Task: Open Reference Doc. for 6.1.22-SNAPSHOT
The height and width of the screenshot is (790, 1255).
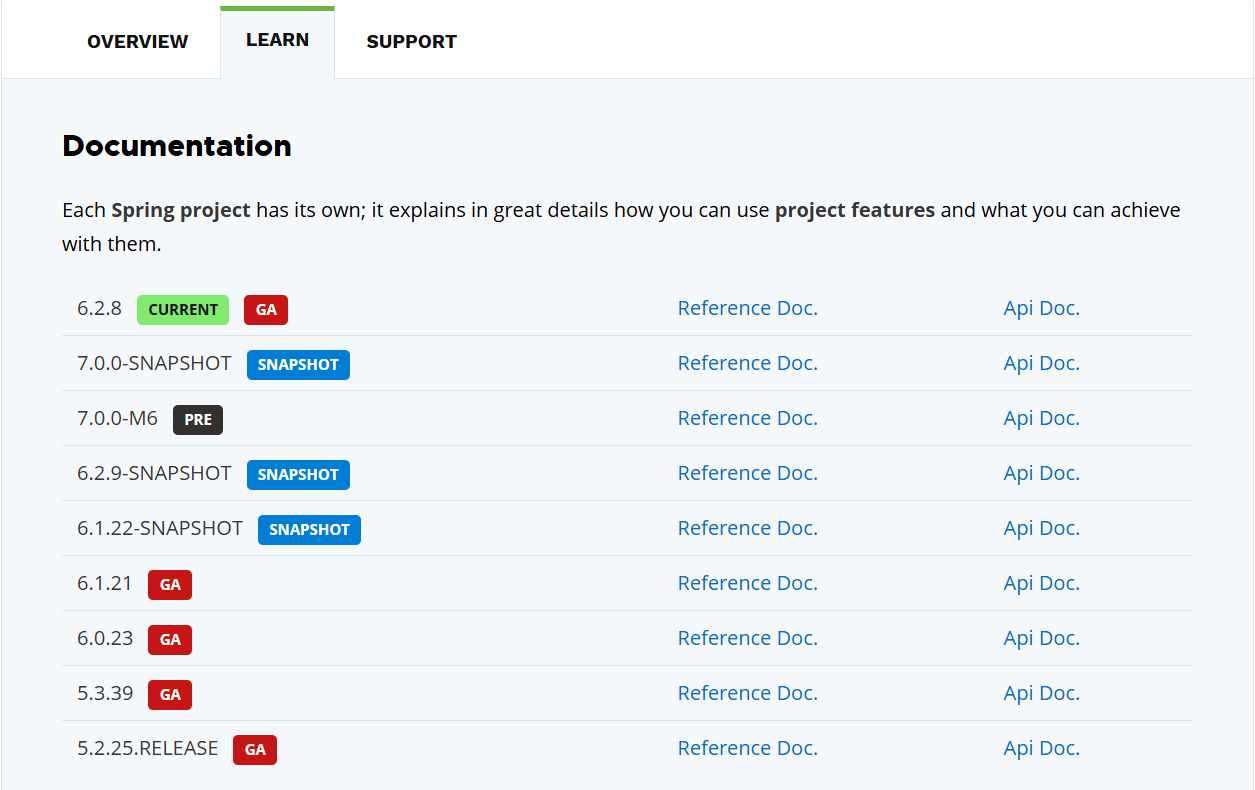Action: coord(747,528)
